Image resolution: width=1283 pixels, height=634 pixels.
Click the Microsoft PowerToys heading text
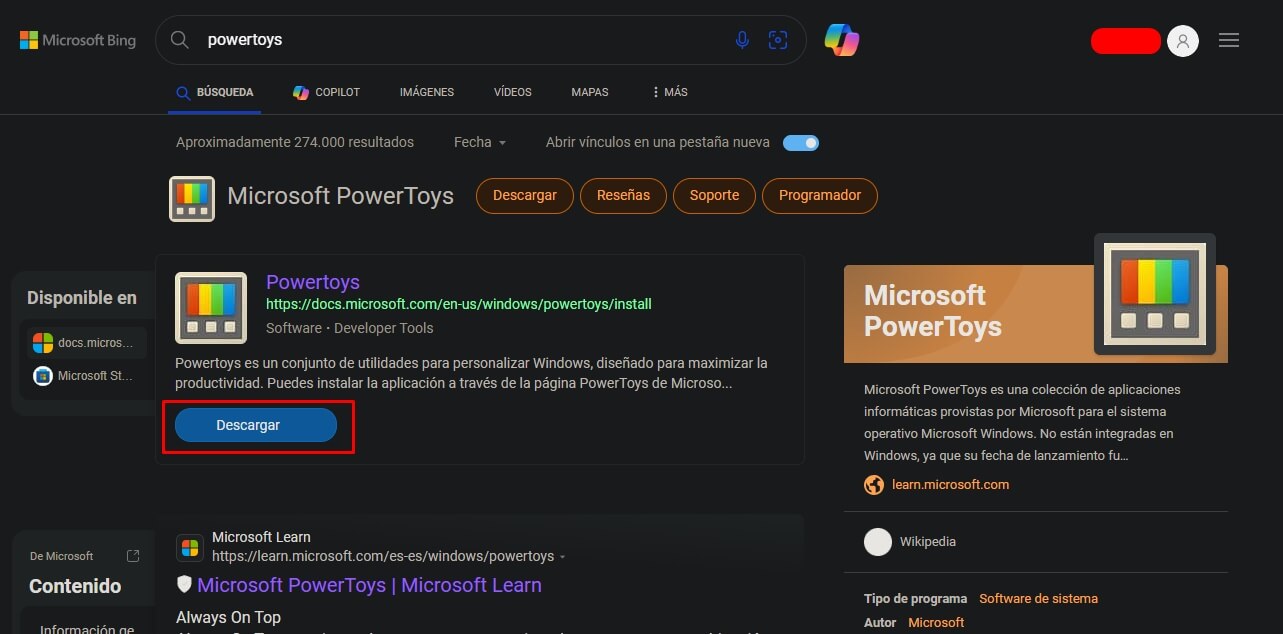click(x=340, y=196)
